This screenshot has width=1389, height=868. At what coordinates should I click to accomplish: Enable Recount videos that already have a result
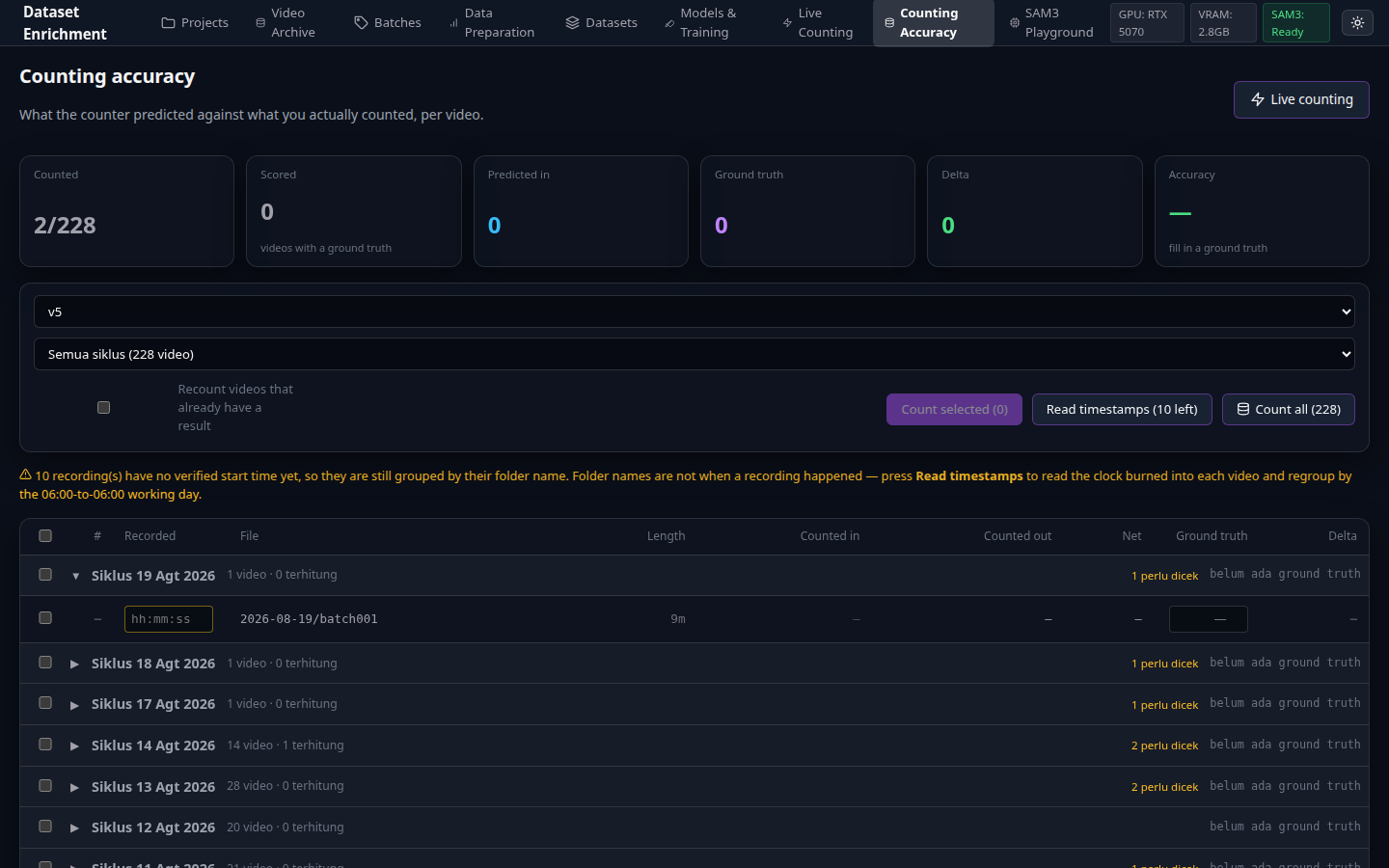tap(103, 407)
